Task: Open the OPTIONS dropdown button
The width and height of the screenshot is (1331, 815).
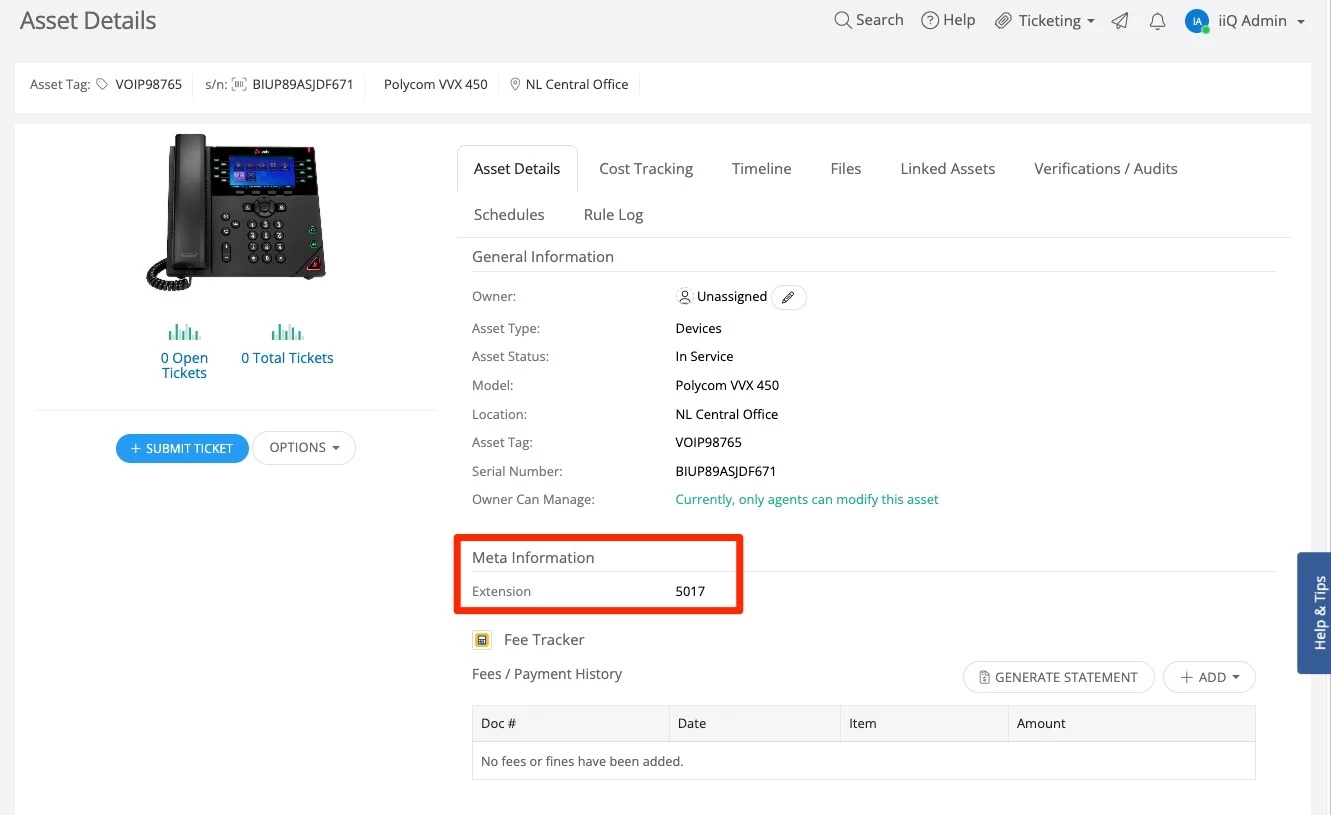Action: [304, 448]
